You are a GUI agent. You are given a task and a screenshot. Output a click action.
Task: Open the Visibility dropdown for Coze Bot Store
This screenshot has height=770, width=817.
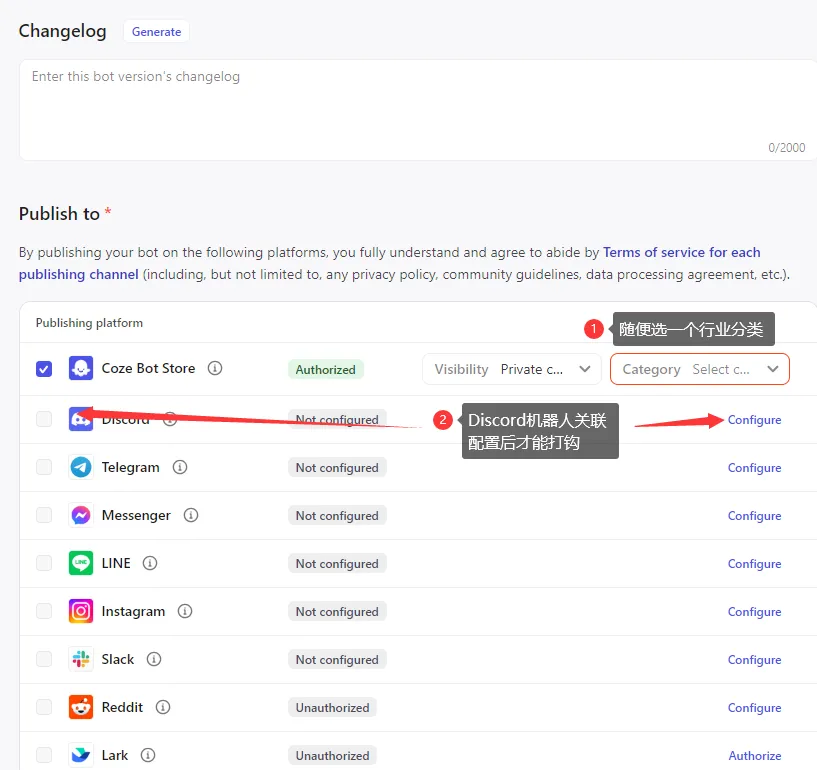pos(512,369)
